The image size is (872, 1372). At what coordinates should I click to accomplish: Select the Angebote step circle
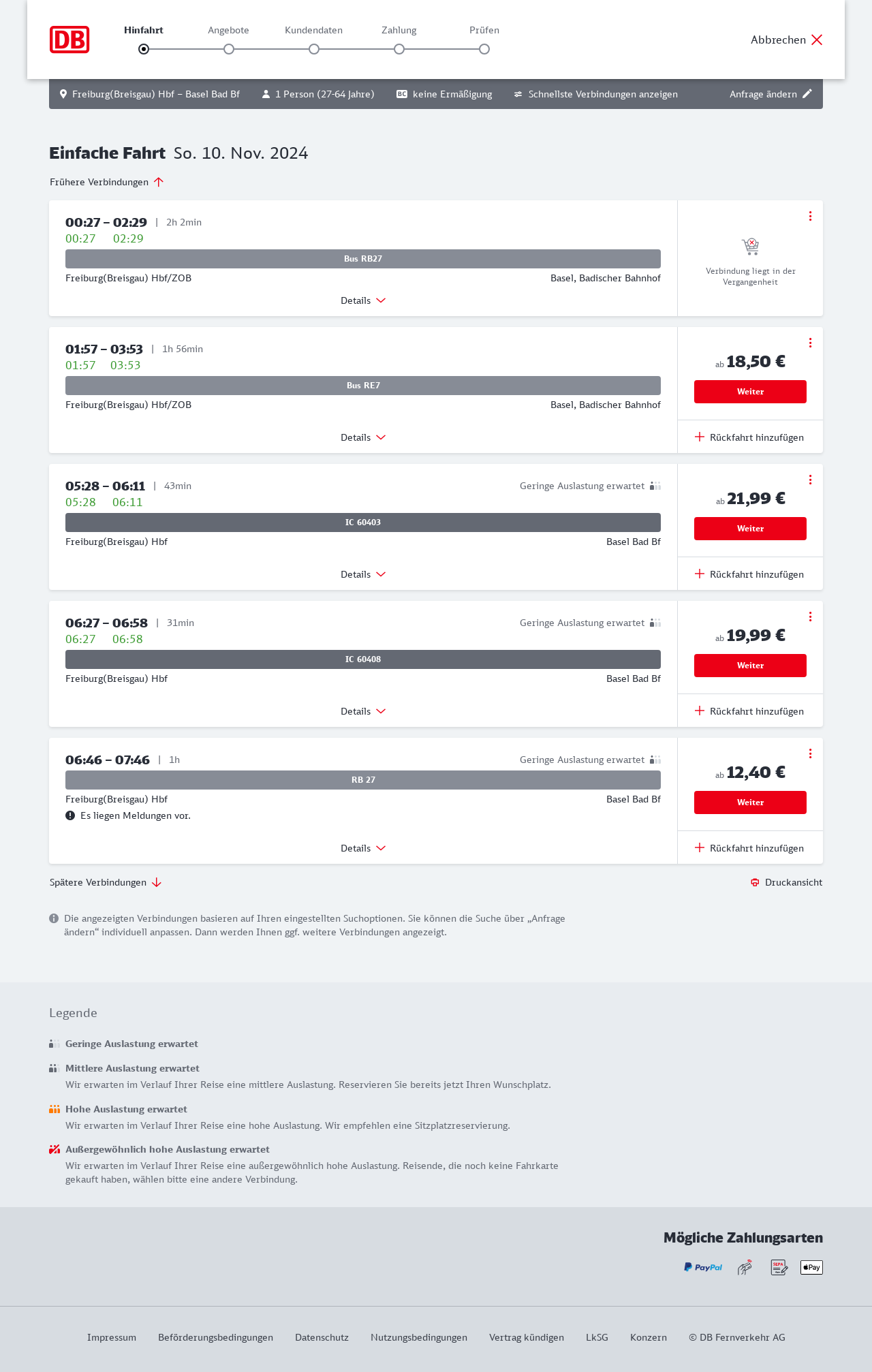[229, 49]
